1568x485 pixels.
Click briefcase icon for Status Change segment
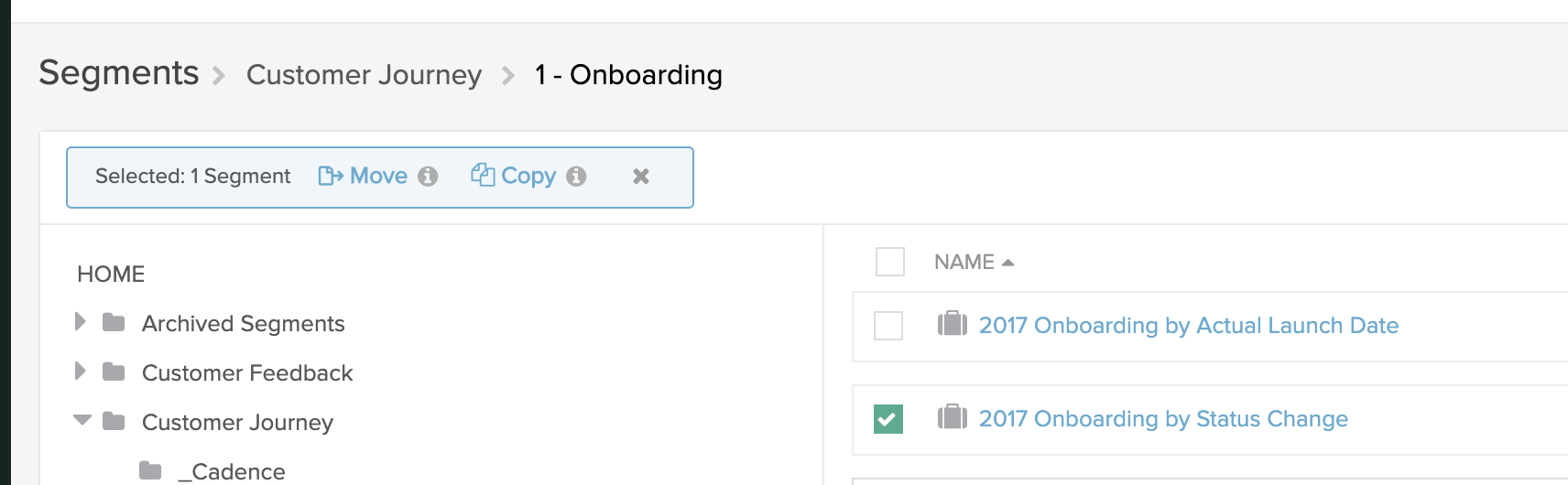tap(953, 417)
